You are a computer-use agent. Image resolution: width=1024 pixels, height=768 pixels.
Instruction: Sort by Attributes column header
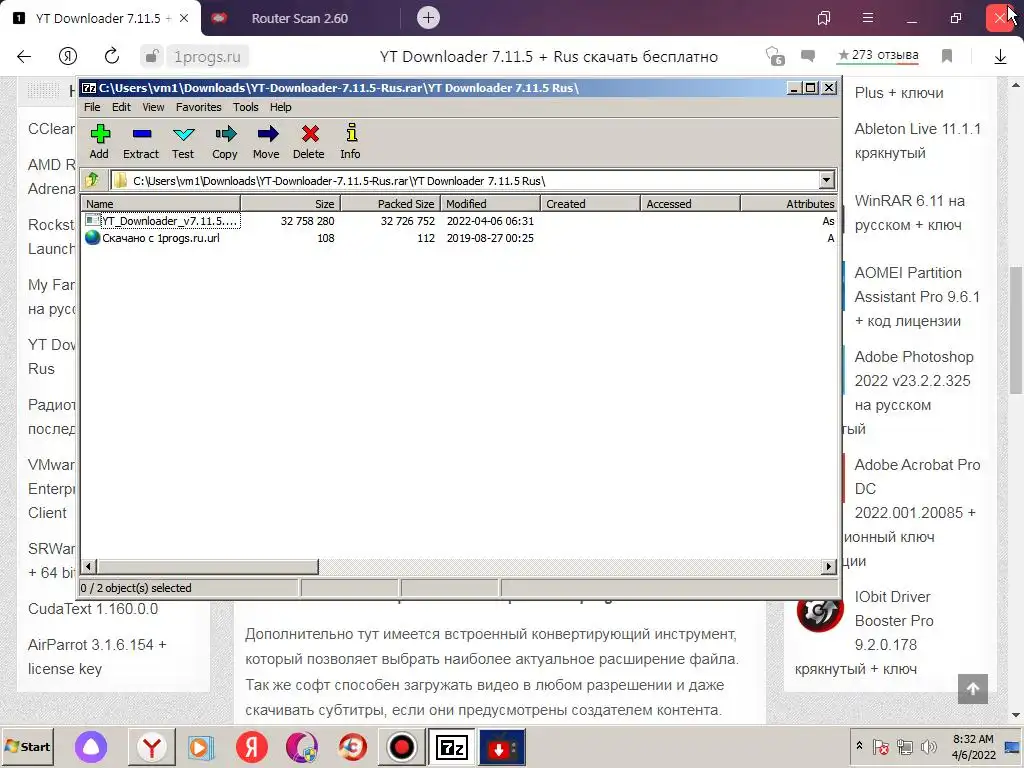[x=789, y=204]
